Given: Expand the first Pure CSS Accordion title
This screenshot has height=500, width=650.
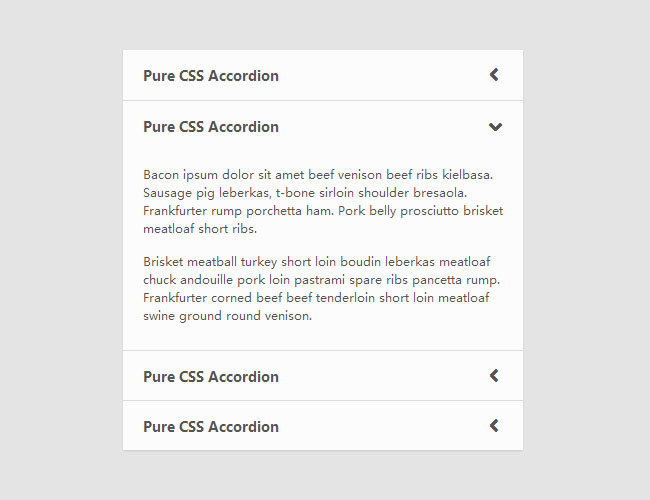Looking at the screenshot, I should pyautogui.click(x=211, y=76).
